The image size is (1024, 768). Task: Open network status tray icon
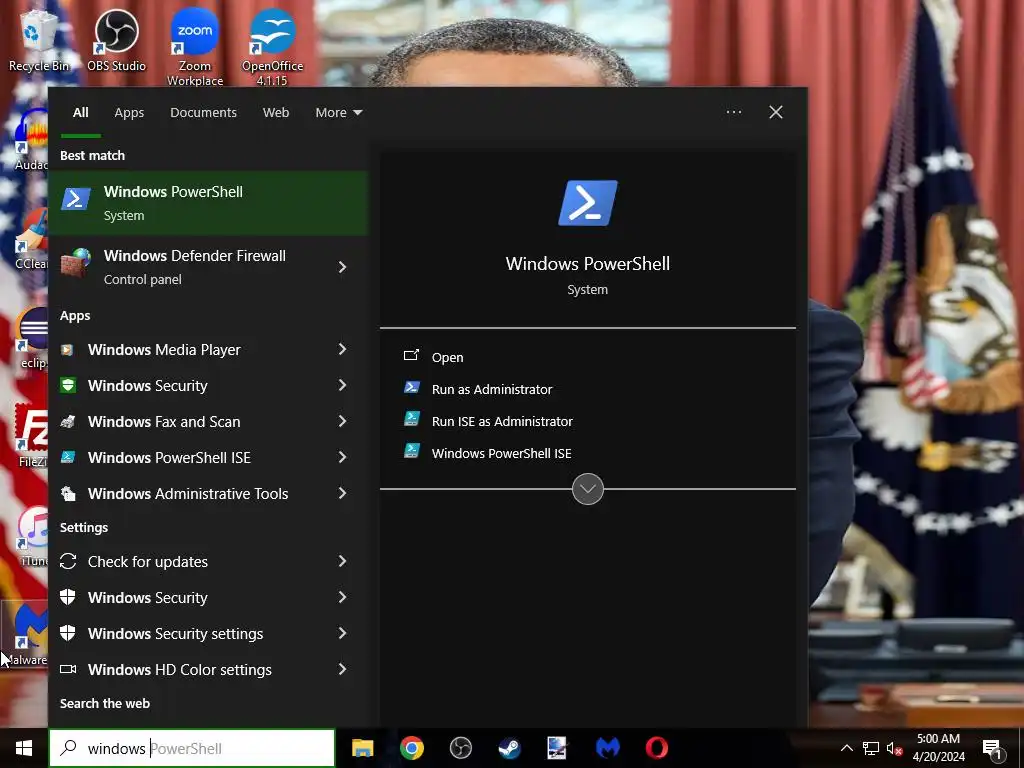point(871,748)
